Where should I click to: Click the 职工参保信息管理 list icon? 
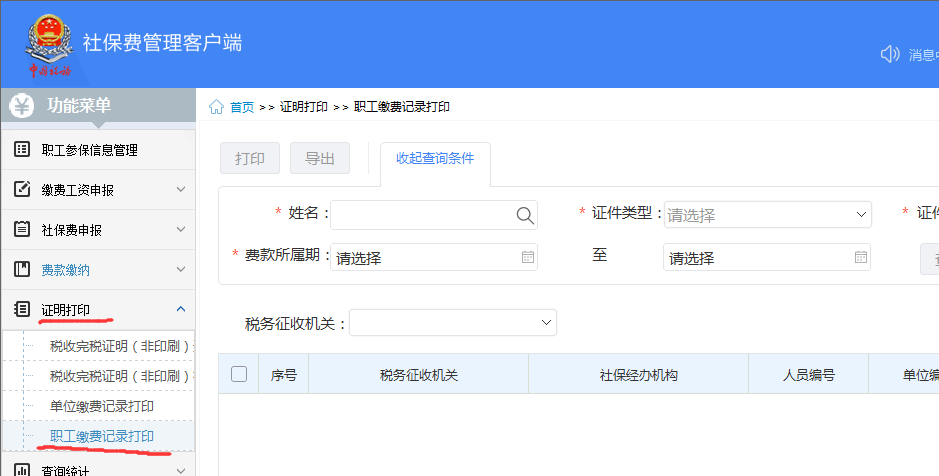[22, 150]
